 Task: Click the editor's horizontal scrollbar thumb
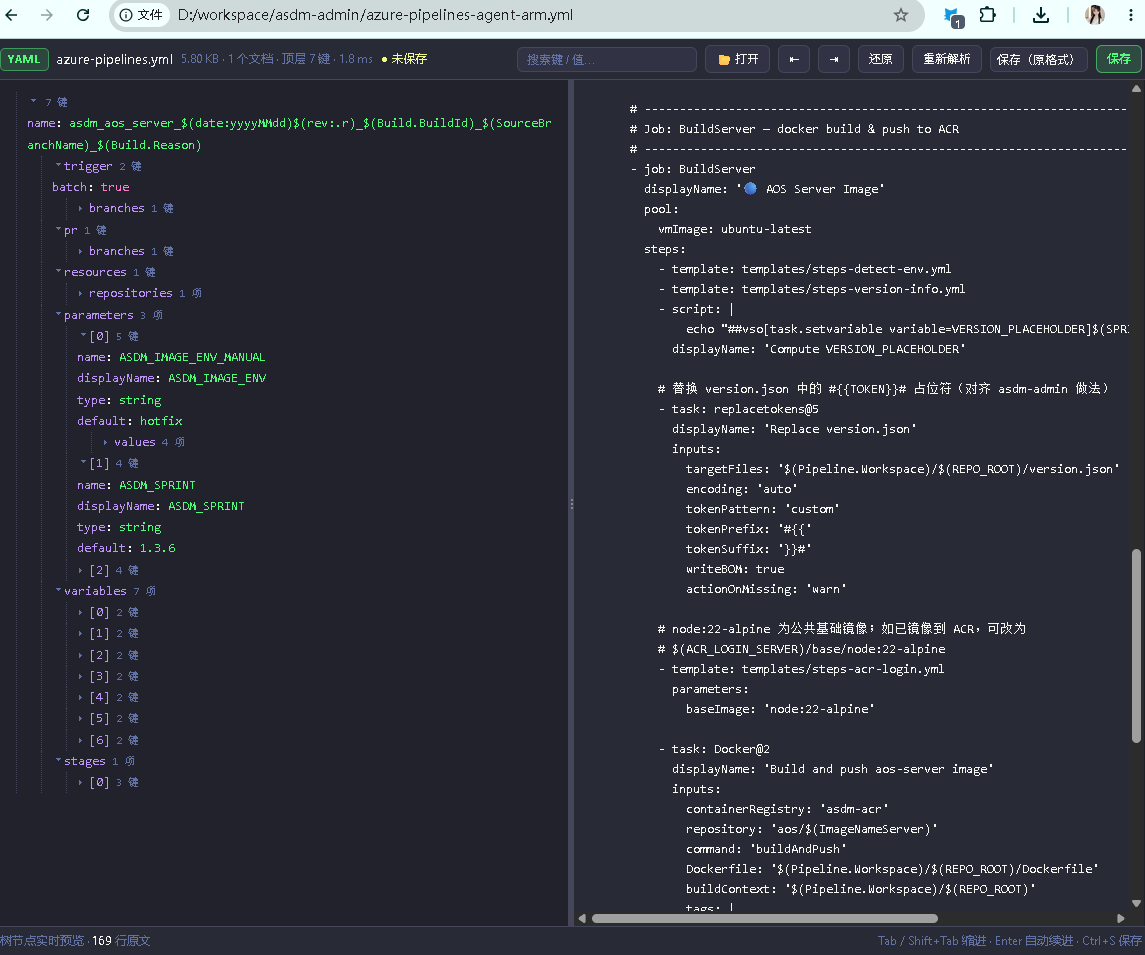coord(765,918)
